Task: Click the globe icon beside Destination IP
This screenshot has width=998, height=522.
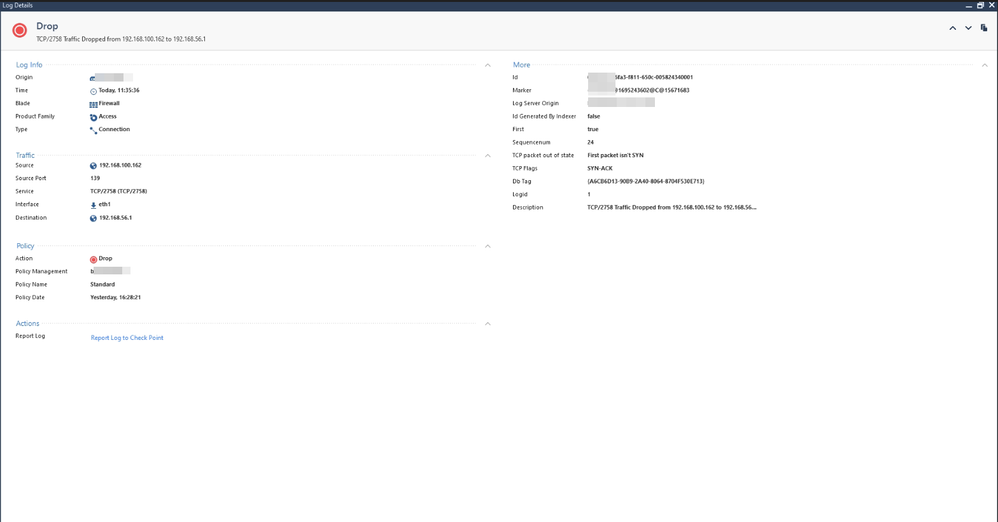Action: 94,218
